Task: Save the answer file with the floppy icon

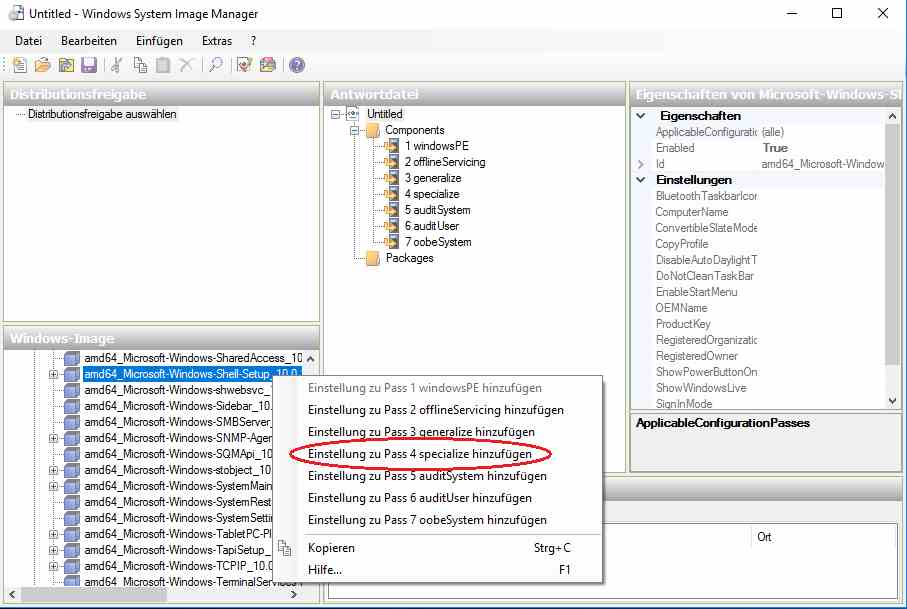Action: pos(89,65)
